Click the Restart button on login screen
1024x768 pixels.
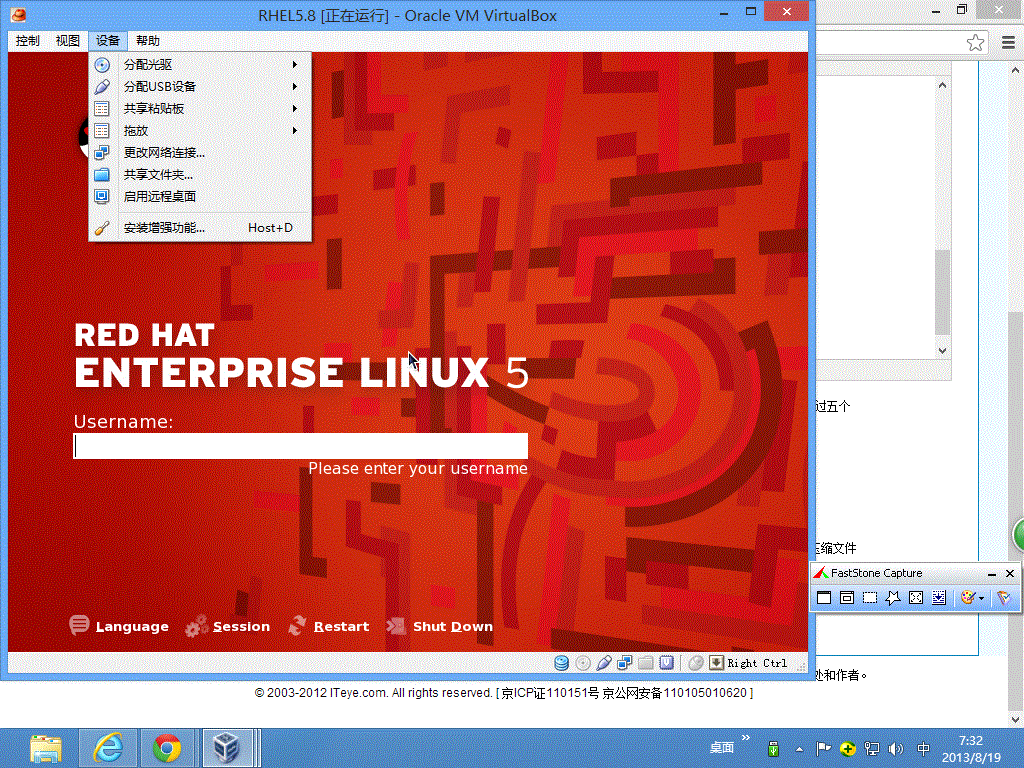pyautogui.click(x=328, y=626)
